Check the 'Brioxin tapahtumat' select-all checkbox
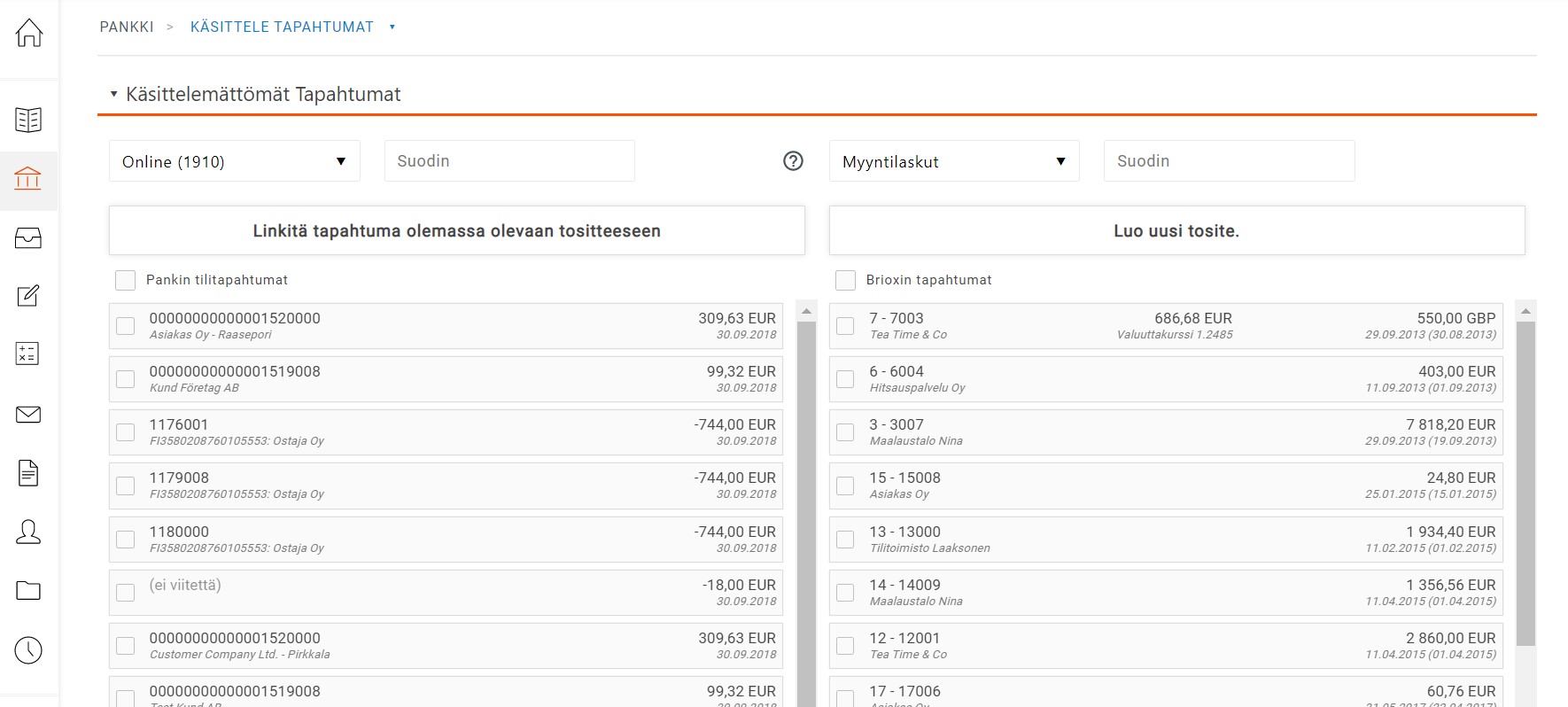The image size is (1568, 707). pyautogui.click(x=846, y=280)
